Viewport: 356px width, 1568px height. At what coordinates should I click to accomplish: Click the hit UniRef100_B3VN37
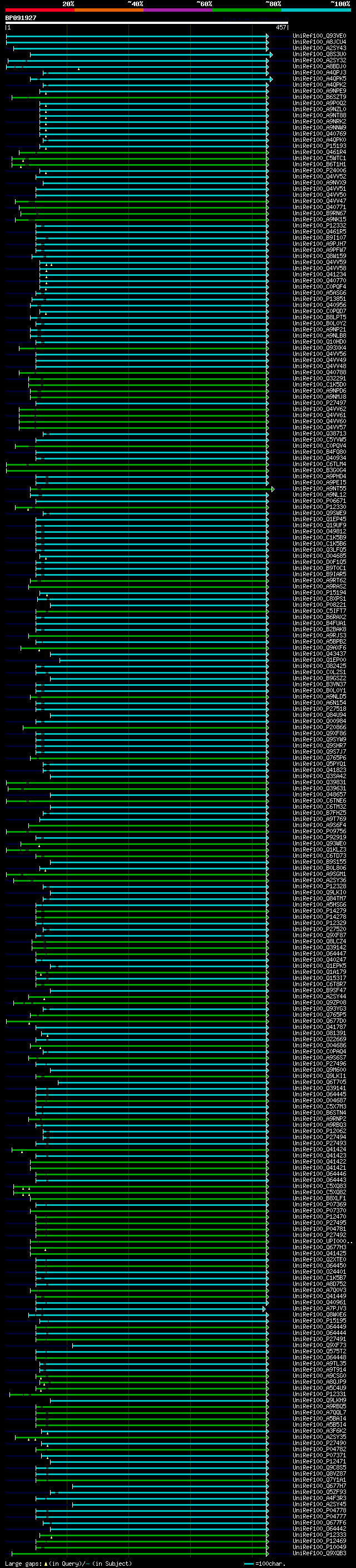[x=319, y=684]
